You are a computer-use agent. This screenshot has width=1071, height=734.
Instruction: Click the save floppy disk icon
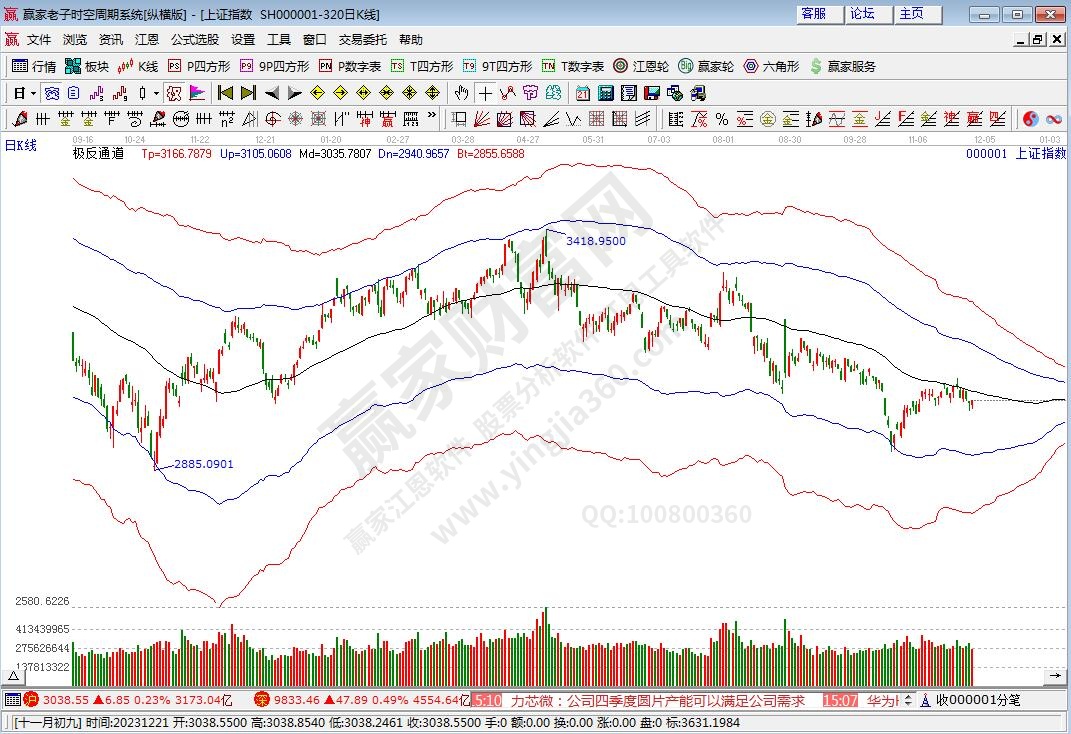tap(651, 93)
